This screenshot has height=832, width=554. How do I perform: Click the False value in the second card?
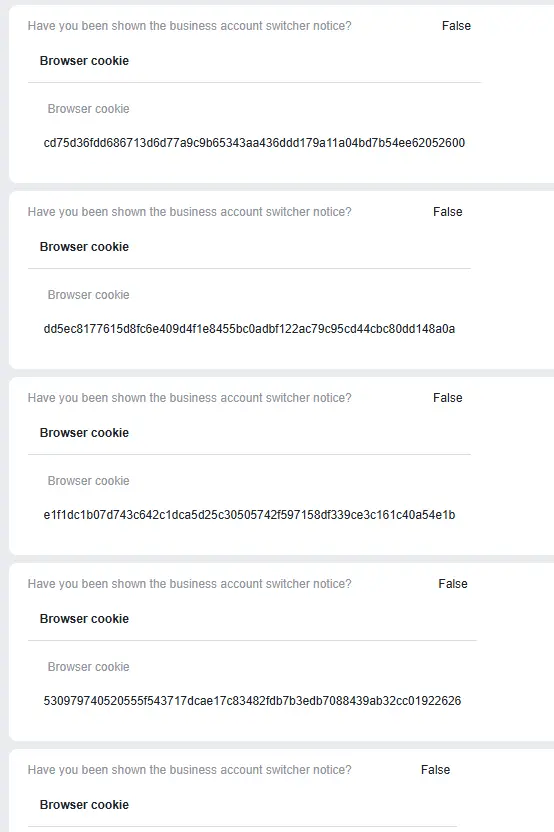(448, 212)
